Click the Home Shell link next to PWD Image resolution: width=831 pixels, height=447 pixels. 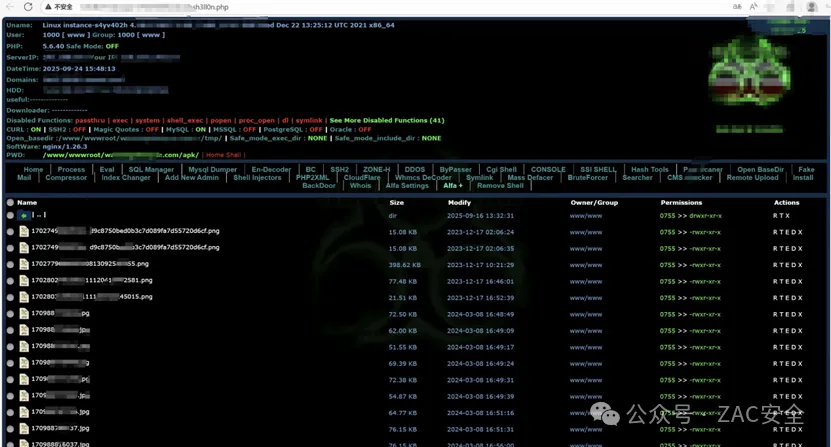click(x=223, y=155)
